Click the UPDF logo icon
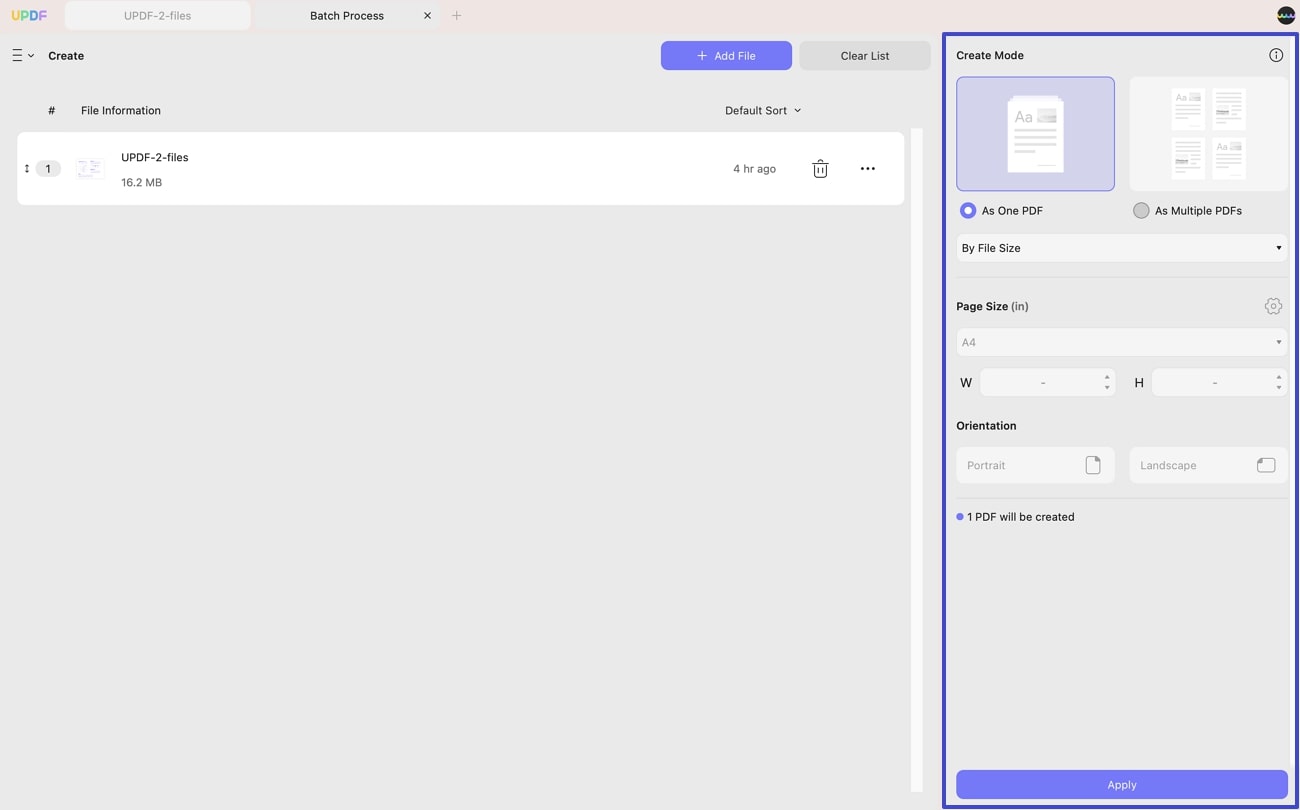The image size is (1300, 810). [29, 15]
